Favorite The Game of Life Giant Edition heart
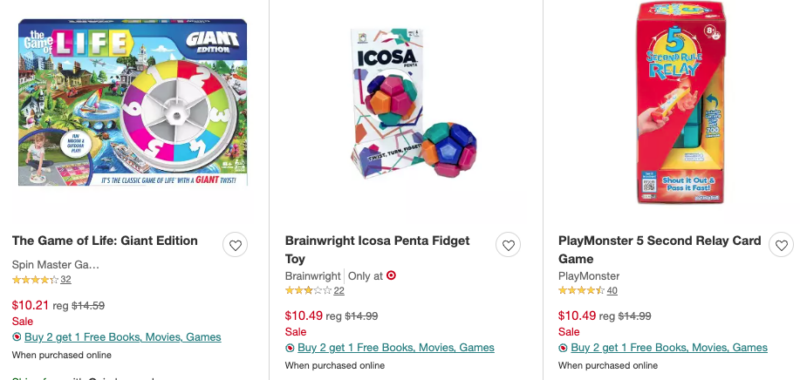800x380 pixels. (x=235, y=245)
